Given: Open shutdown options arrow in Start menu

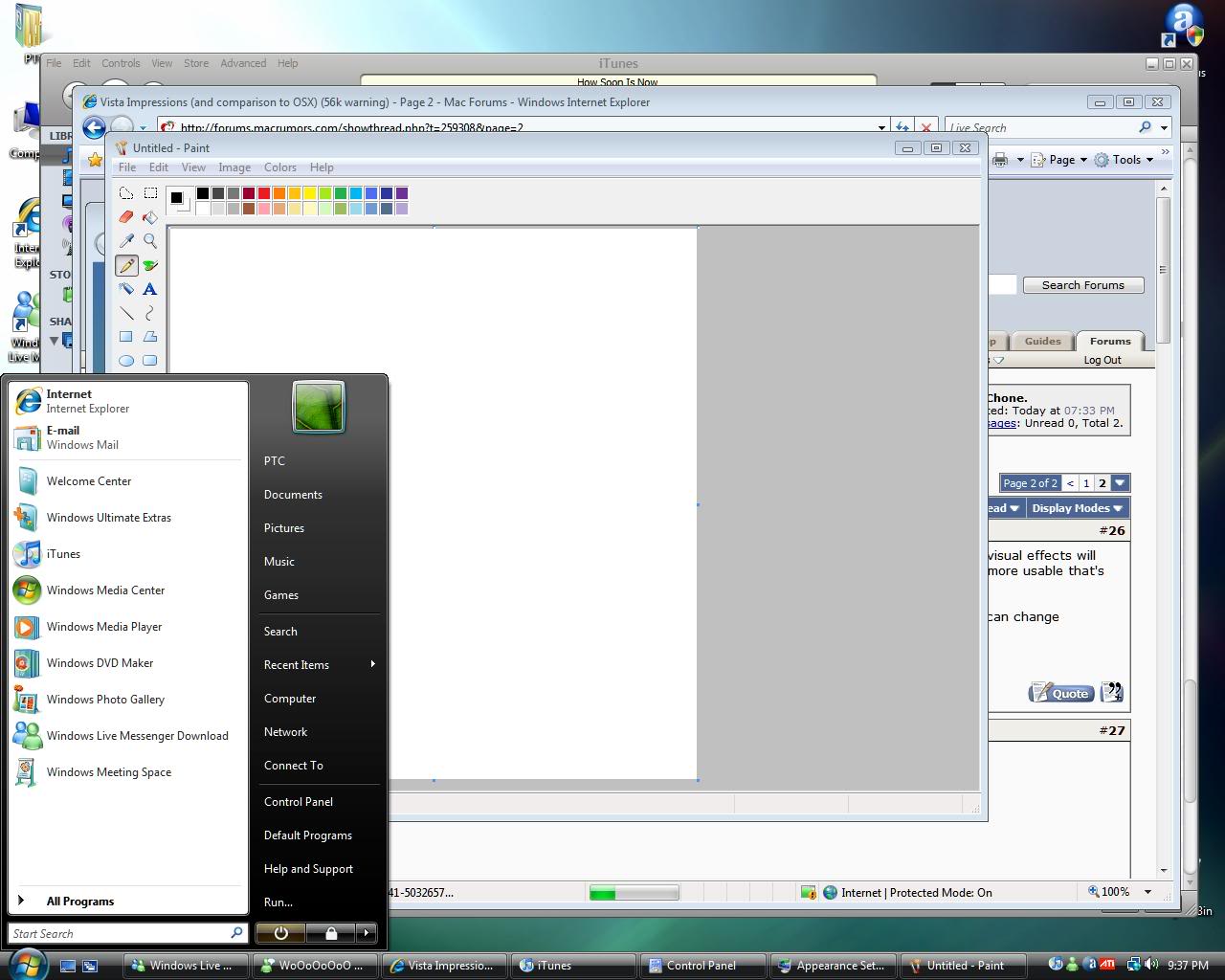Looking at the screenshot, I should click(x=367, y=933).
